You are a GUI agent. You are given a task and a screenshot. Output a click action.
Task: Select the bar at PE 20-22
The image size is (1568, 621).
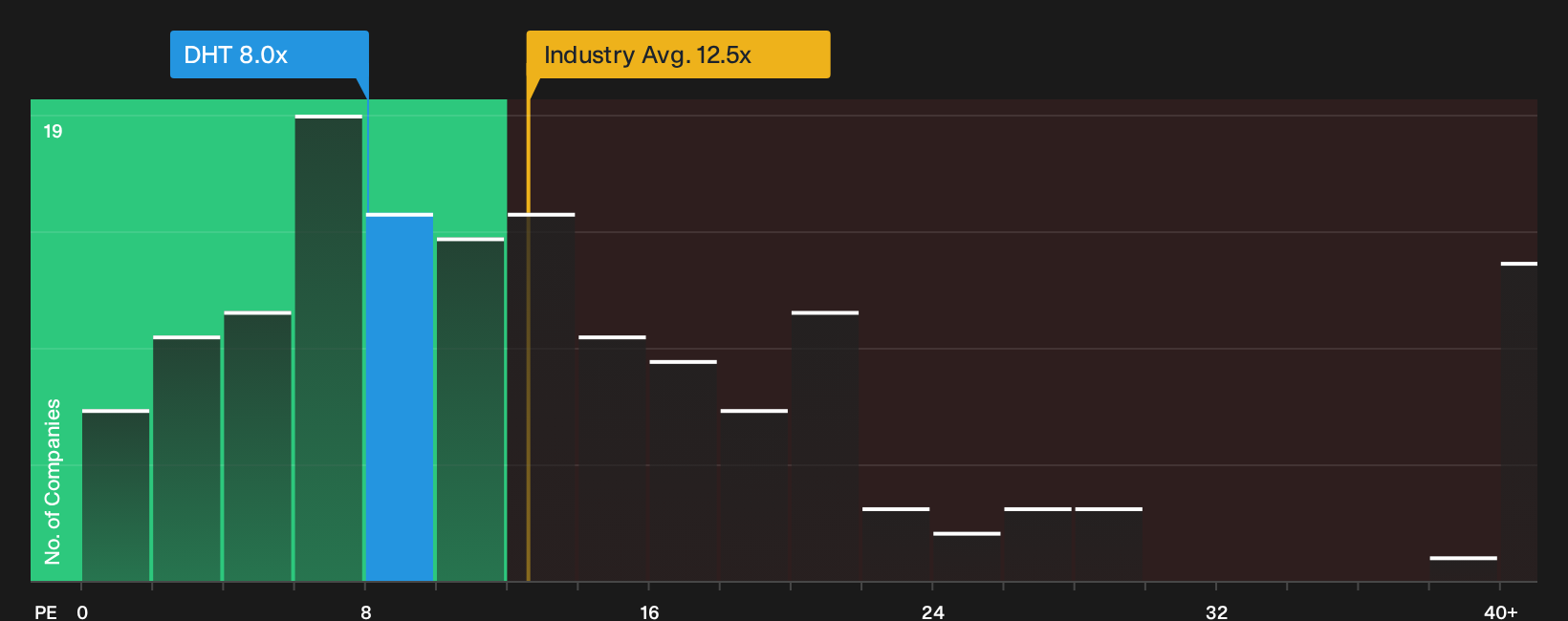pyautogui.click(x=825, y=446)
